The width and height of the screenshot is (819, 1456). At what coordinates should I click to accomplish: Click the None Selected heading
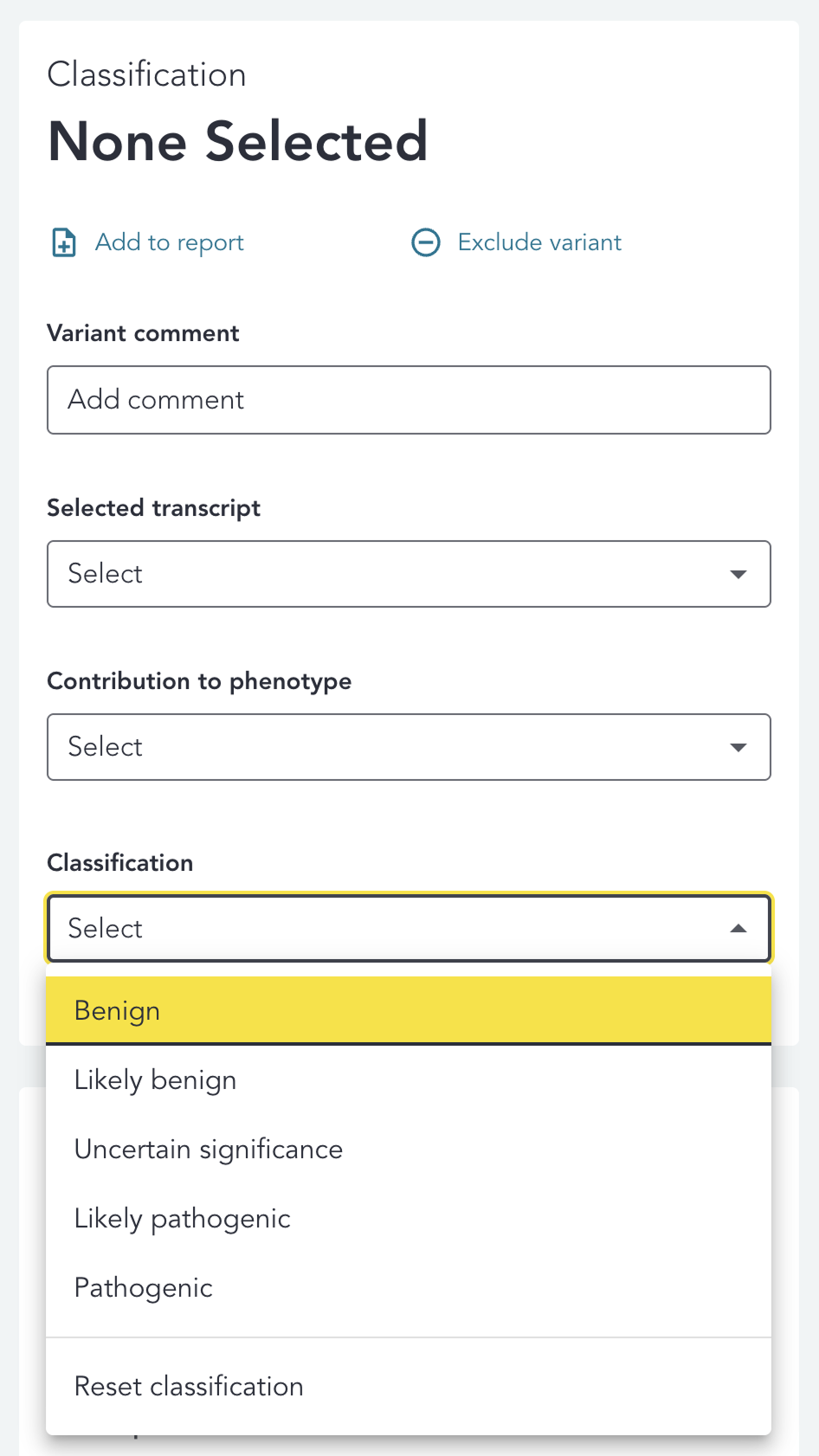238,141
